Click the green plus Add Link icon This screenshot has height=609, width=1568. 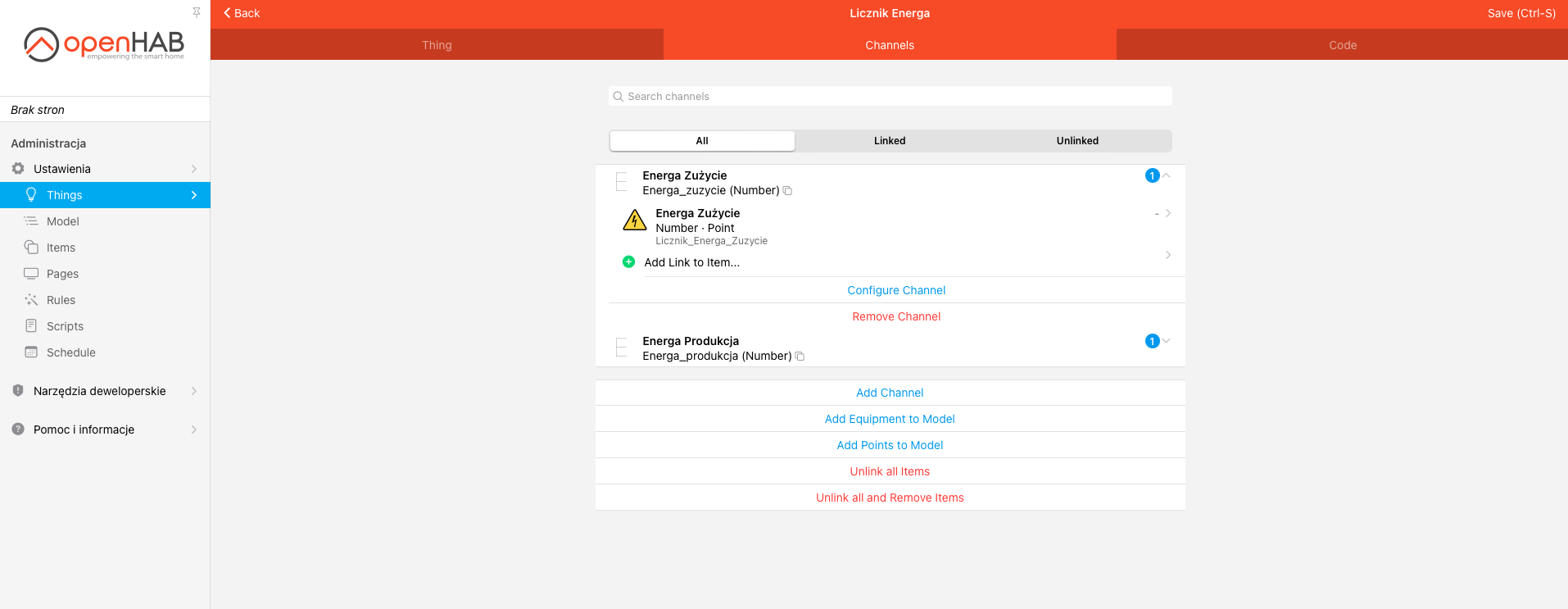click(628, 262)
